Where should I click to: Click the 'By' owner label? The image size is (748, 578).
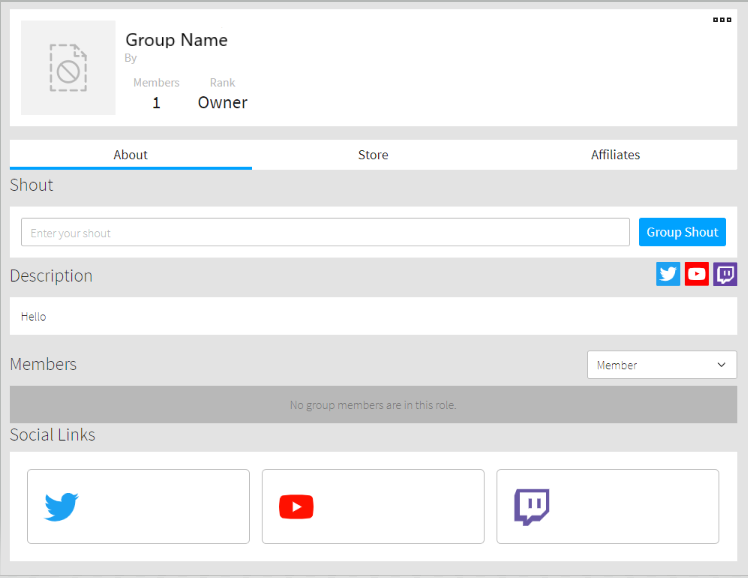[x=131, y=58]
